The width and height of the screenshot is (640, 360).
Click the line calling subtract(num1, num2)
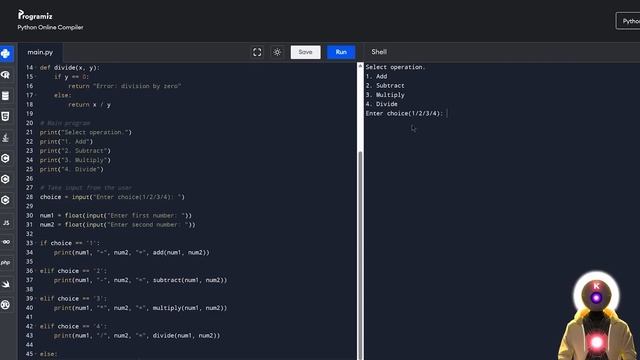click(x=140, y=280)
